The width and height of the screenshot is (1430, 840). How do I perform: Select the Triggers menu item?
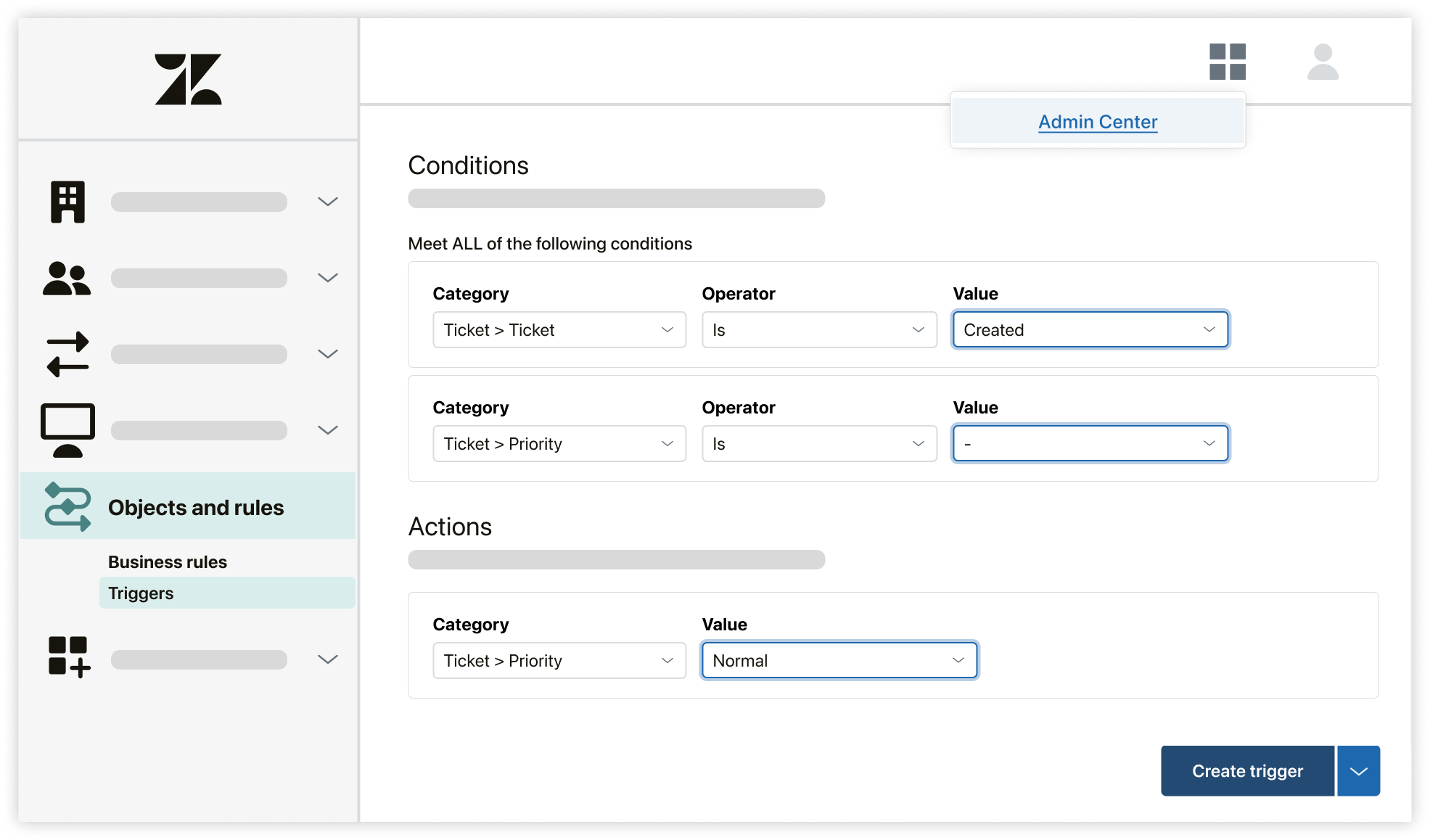click(139, 592)
